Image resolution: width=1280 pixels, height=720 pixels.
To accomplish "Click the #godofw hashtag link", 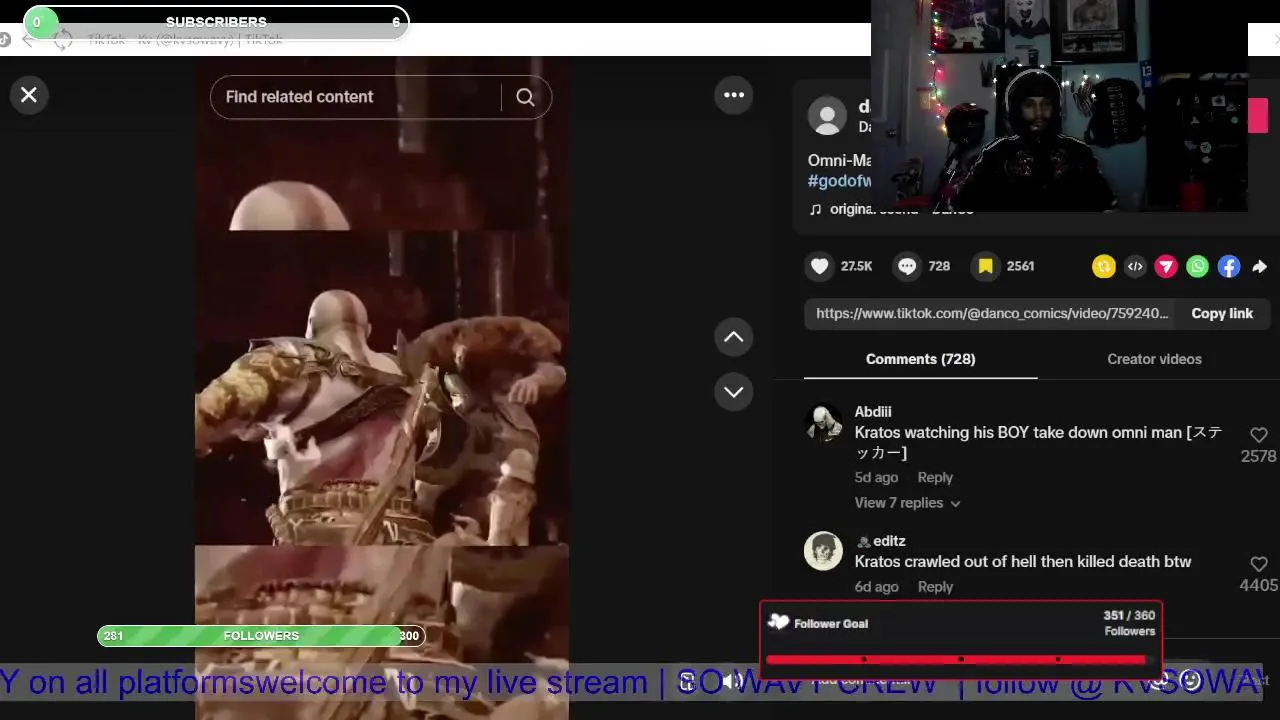I will tap(840, 181).
